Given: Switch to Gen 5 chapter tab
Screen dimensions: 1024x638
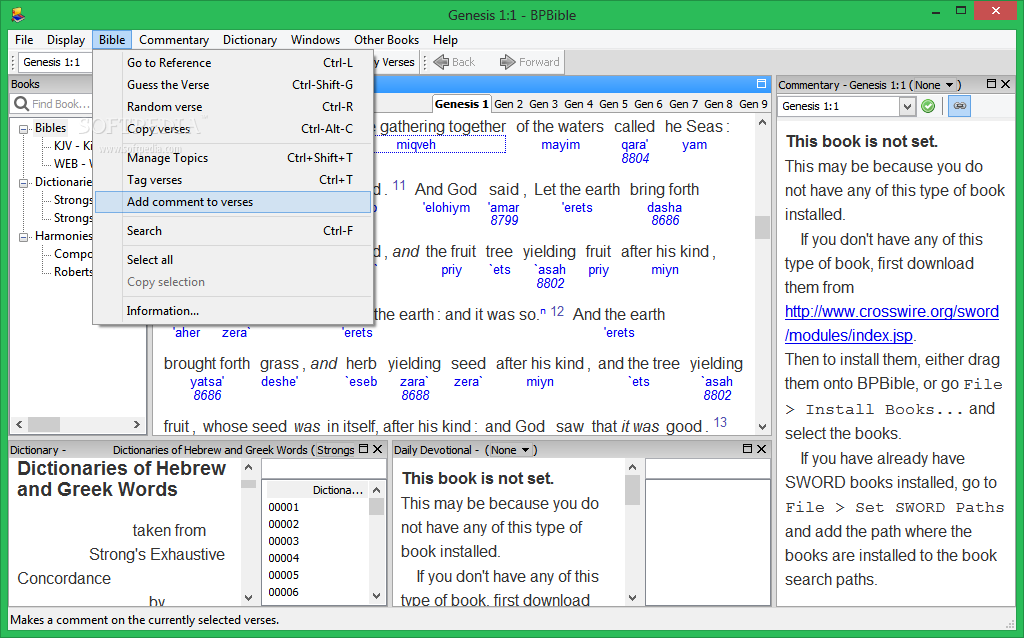Looking at the screenshot, I should coord(613,104).
